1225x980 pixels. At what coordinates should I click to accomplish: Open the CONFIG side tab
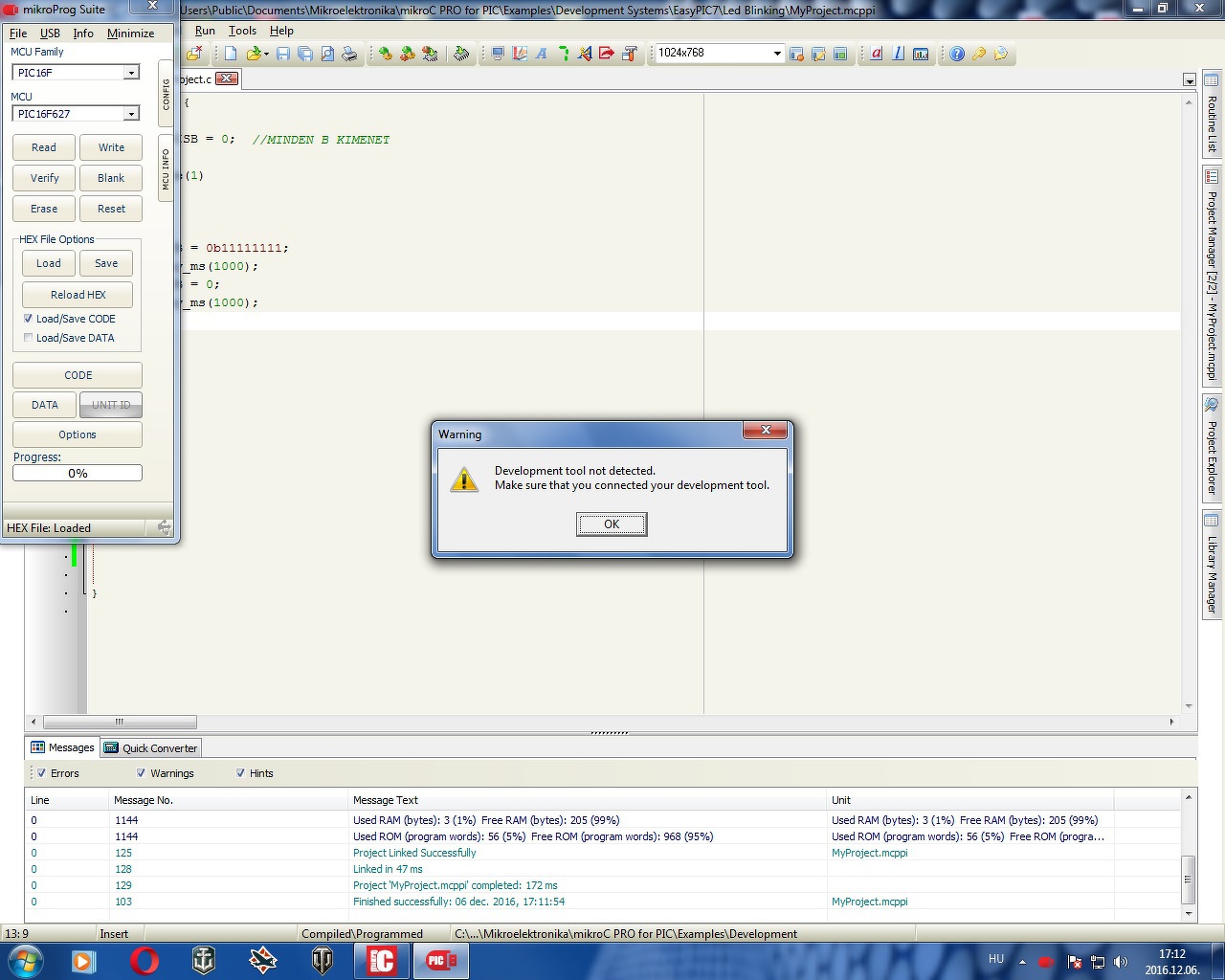[x=166, y=95]
